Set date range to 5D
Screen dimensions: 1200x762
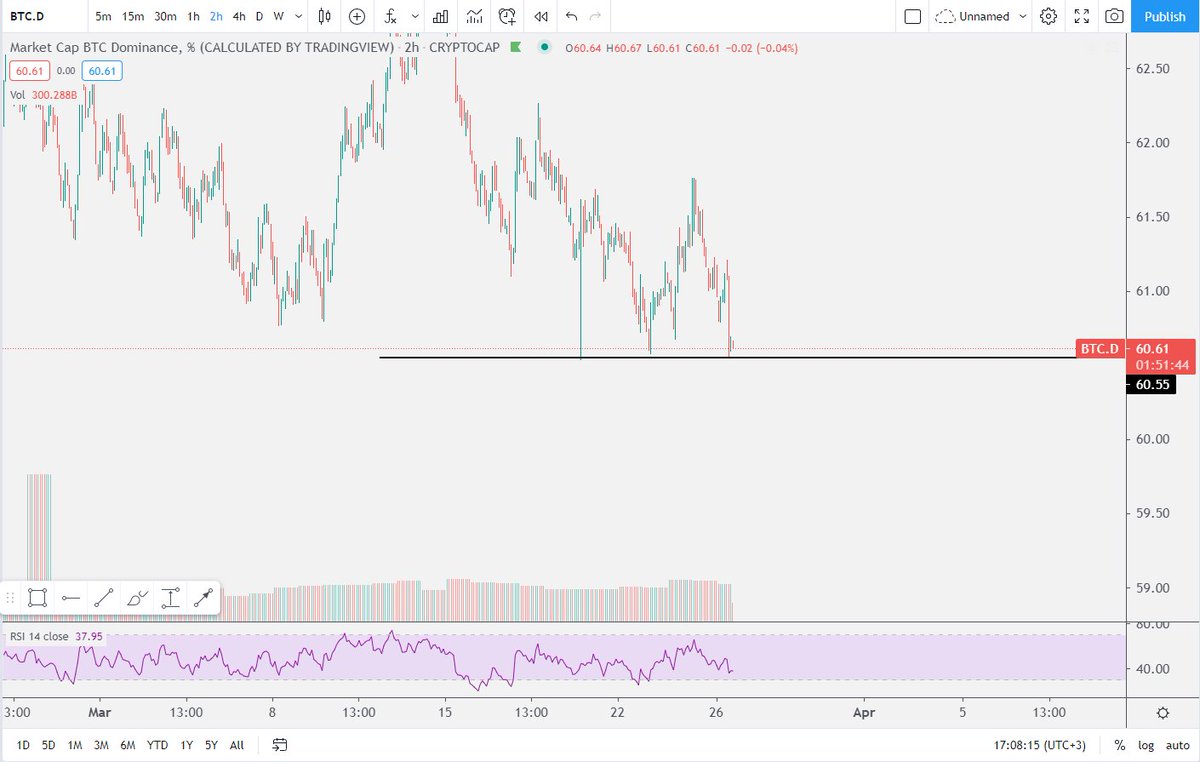[49, 745]
